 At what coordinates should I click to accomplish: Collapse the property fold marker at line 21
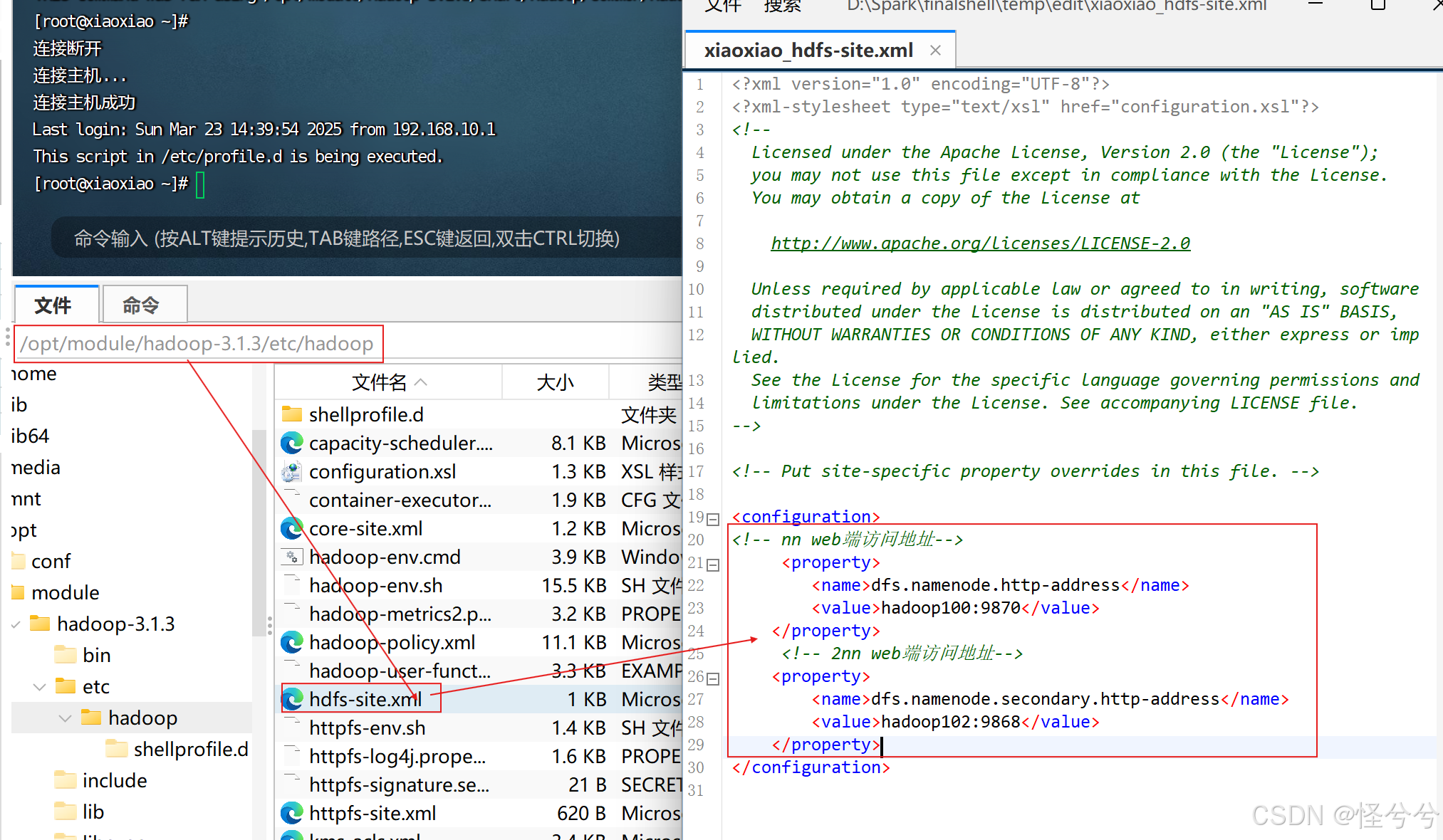click(x=713, y=565)
